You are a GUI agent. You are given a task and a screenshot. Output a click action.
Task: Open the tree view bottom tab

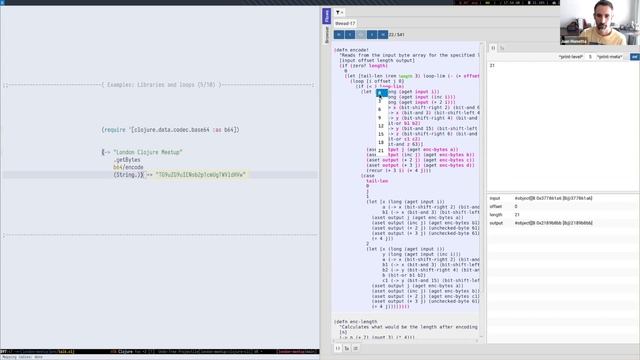coord(347,348)
